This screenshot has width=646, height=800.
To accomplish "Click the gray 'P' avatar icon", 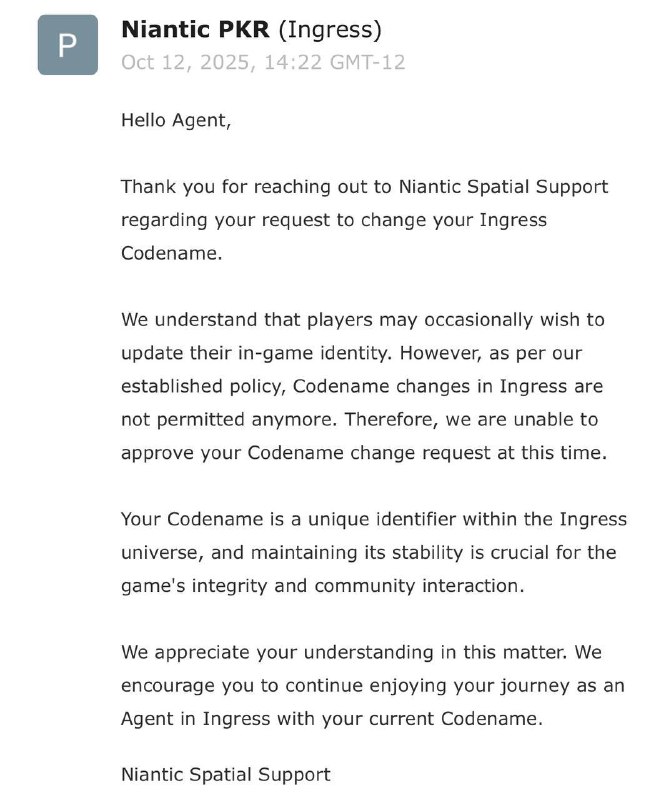I will [x=68, y=45].
